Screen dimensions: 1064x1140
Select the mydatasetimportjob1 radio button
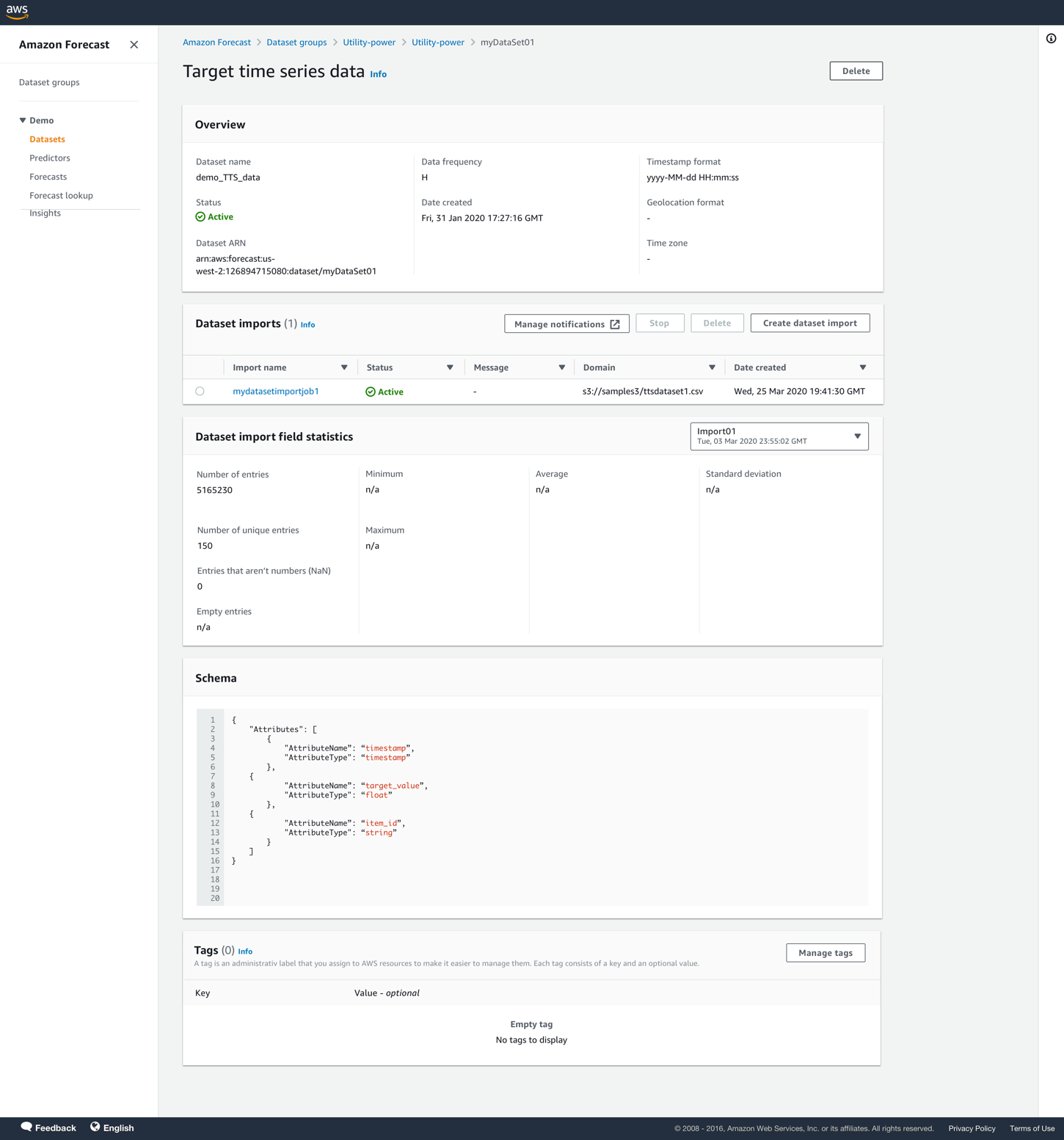tap(200, 392)
